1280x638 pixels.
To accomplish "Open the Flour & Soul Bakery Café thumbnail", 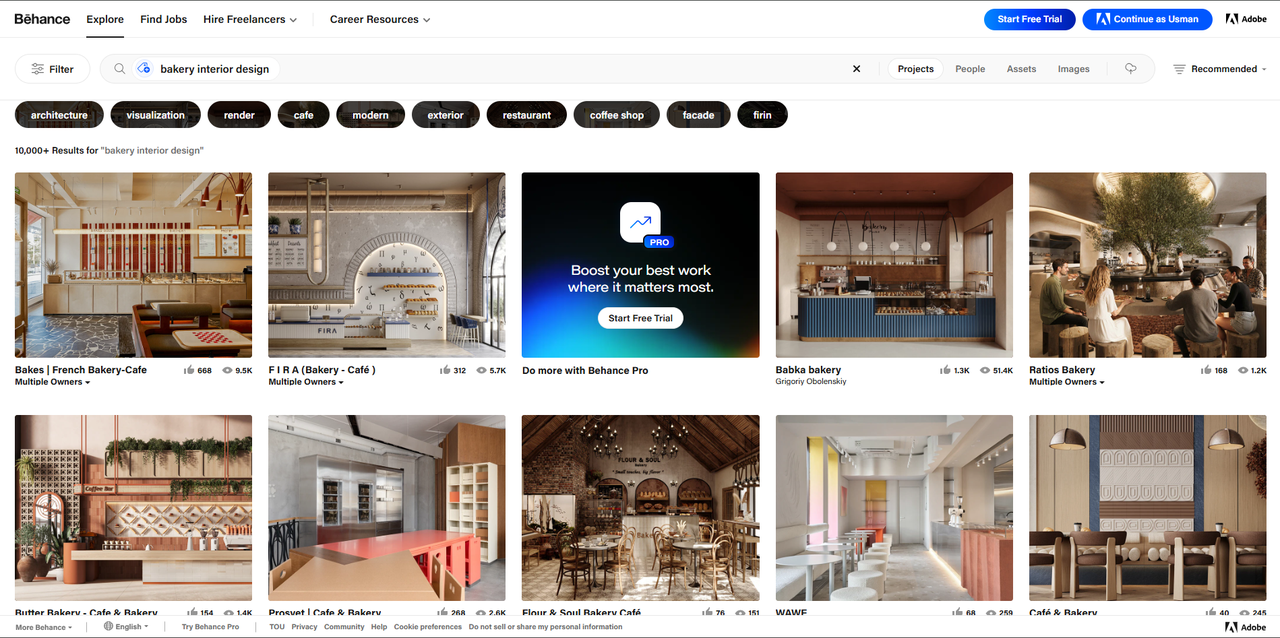I will (x=640, y=508).
